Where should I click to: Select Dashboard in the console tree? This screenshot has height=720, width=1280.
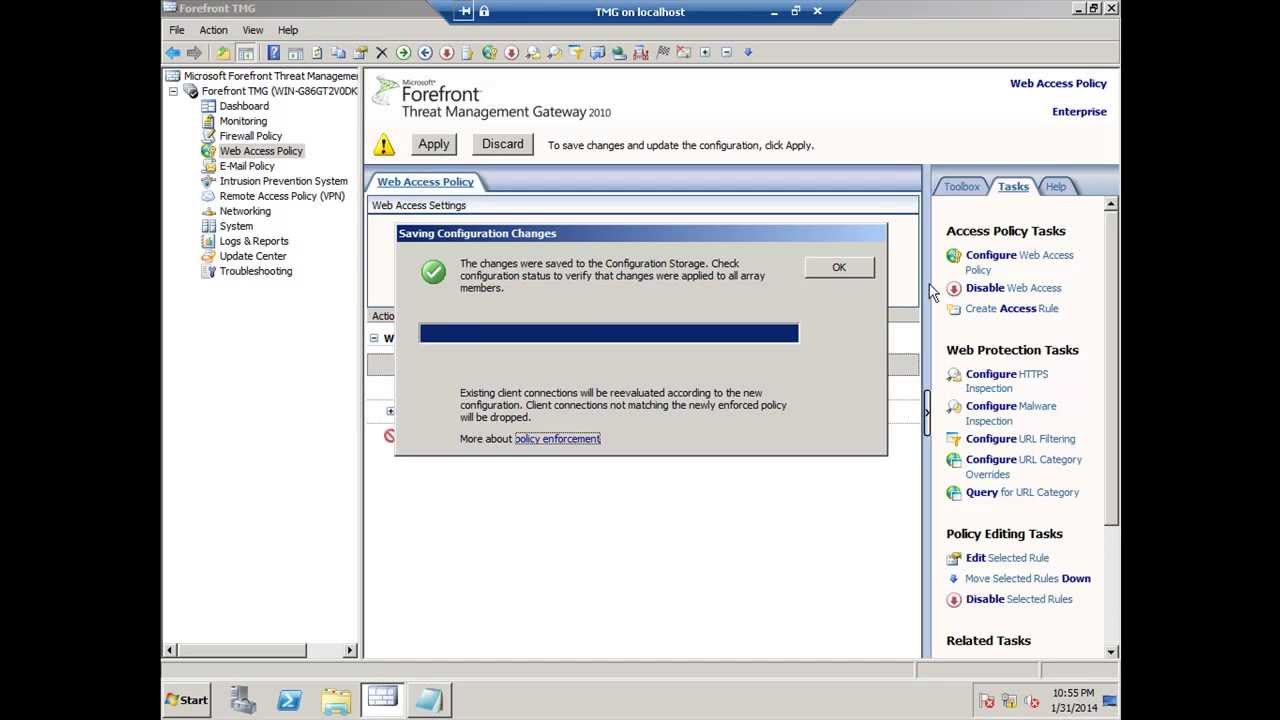[244, 106]
